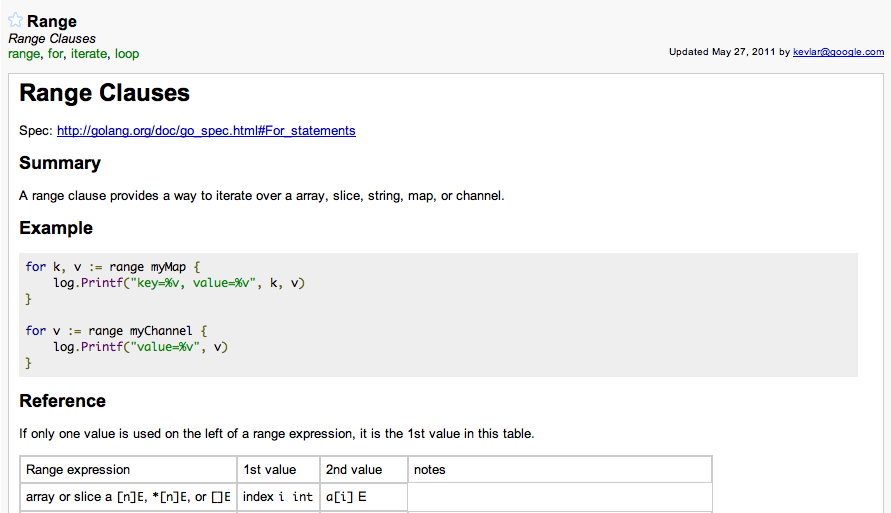Click the 'index i int' table cell
The image size is (891, 513).
tap(278, 497)
